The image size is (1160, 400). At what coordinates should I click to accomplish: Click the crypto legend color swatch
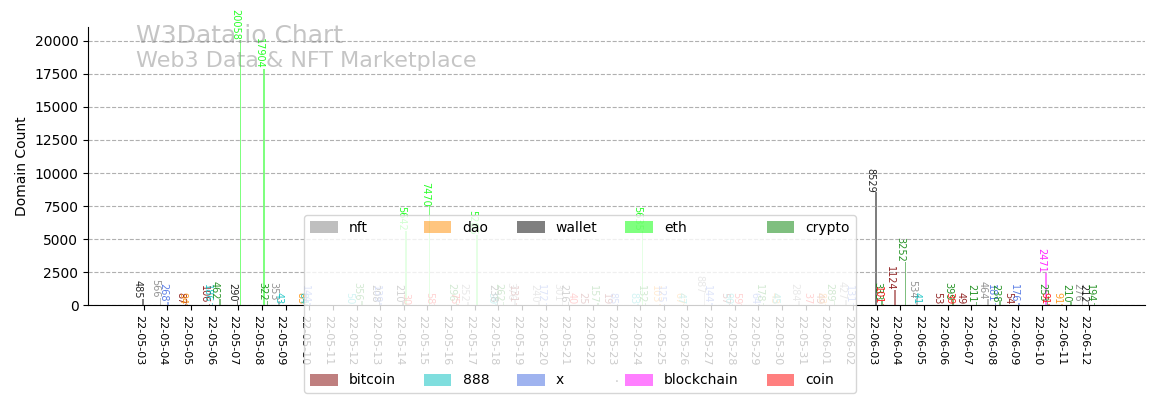point(781,227)
